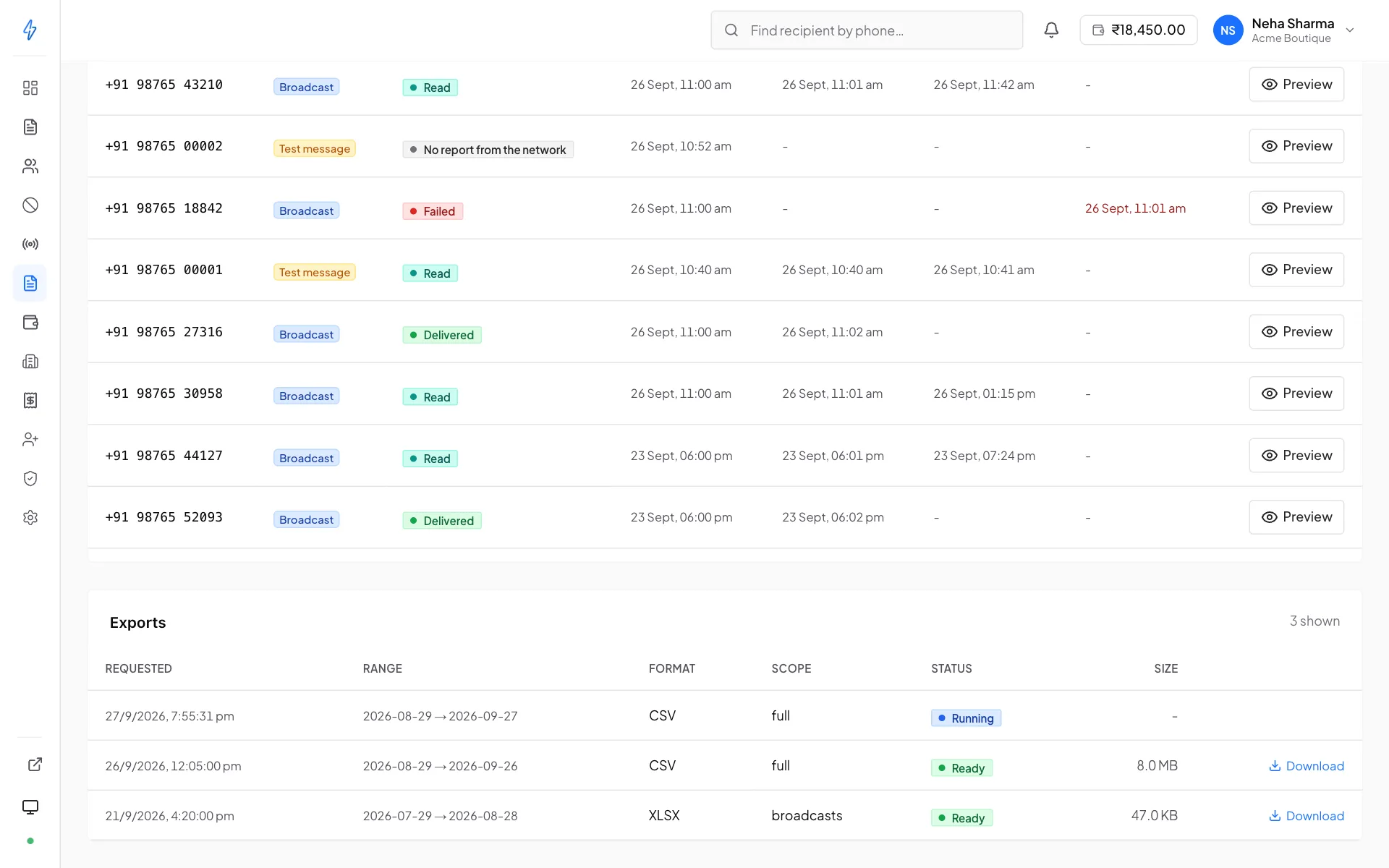1389x868 pixels.
Task: Preview message for +91 98765 43210
Action: point(1296,85)
